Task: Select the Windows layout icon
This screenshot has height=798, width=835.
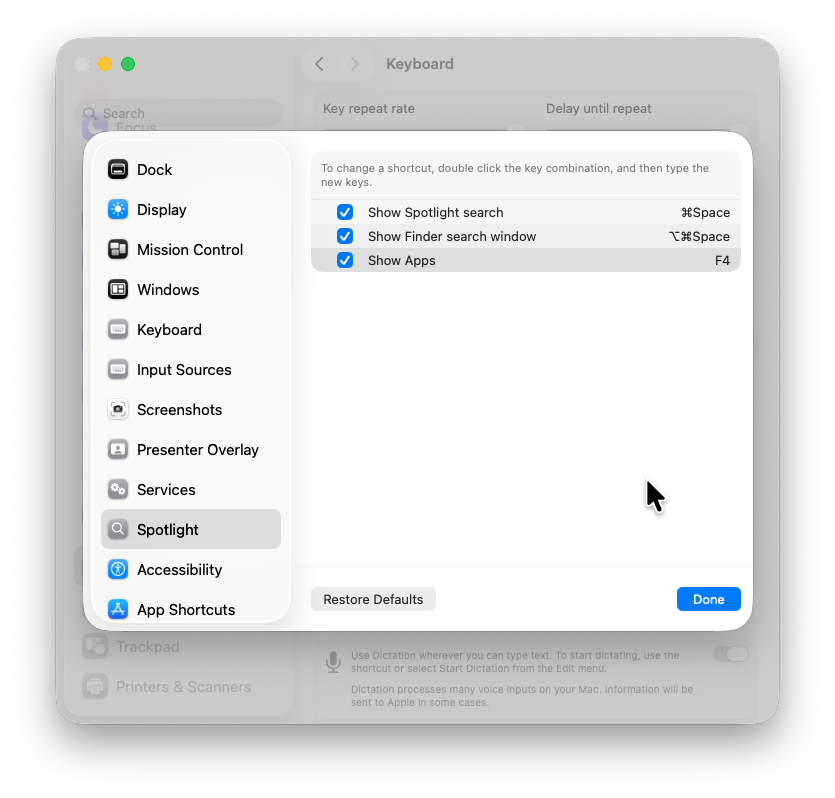Action: pos(118,290)
